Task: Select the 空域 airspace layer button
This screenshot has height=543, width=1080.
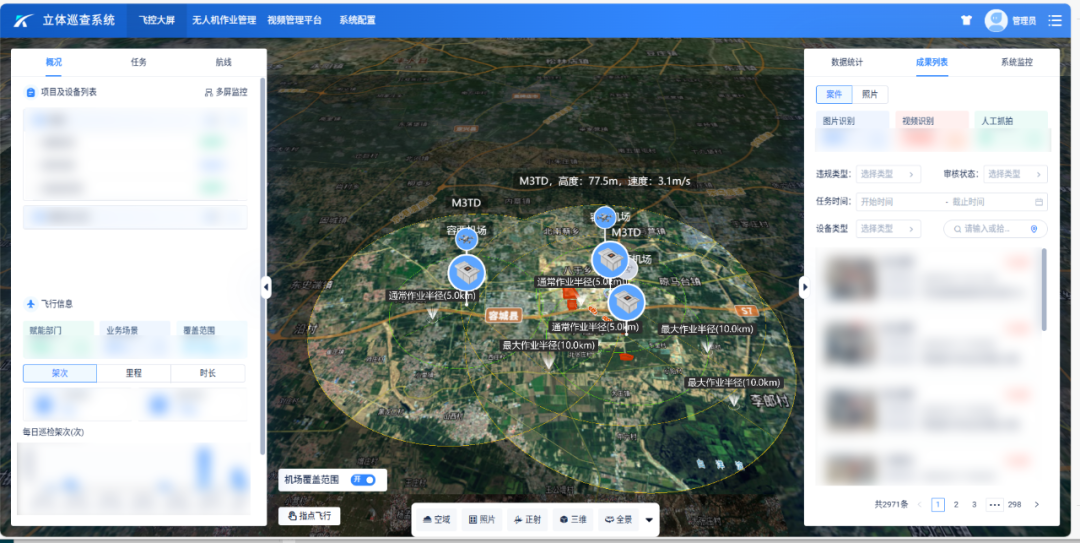Action: point(437,519)
